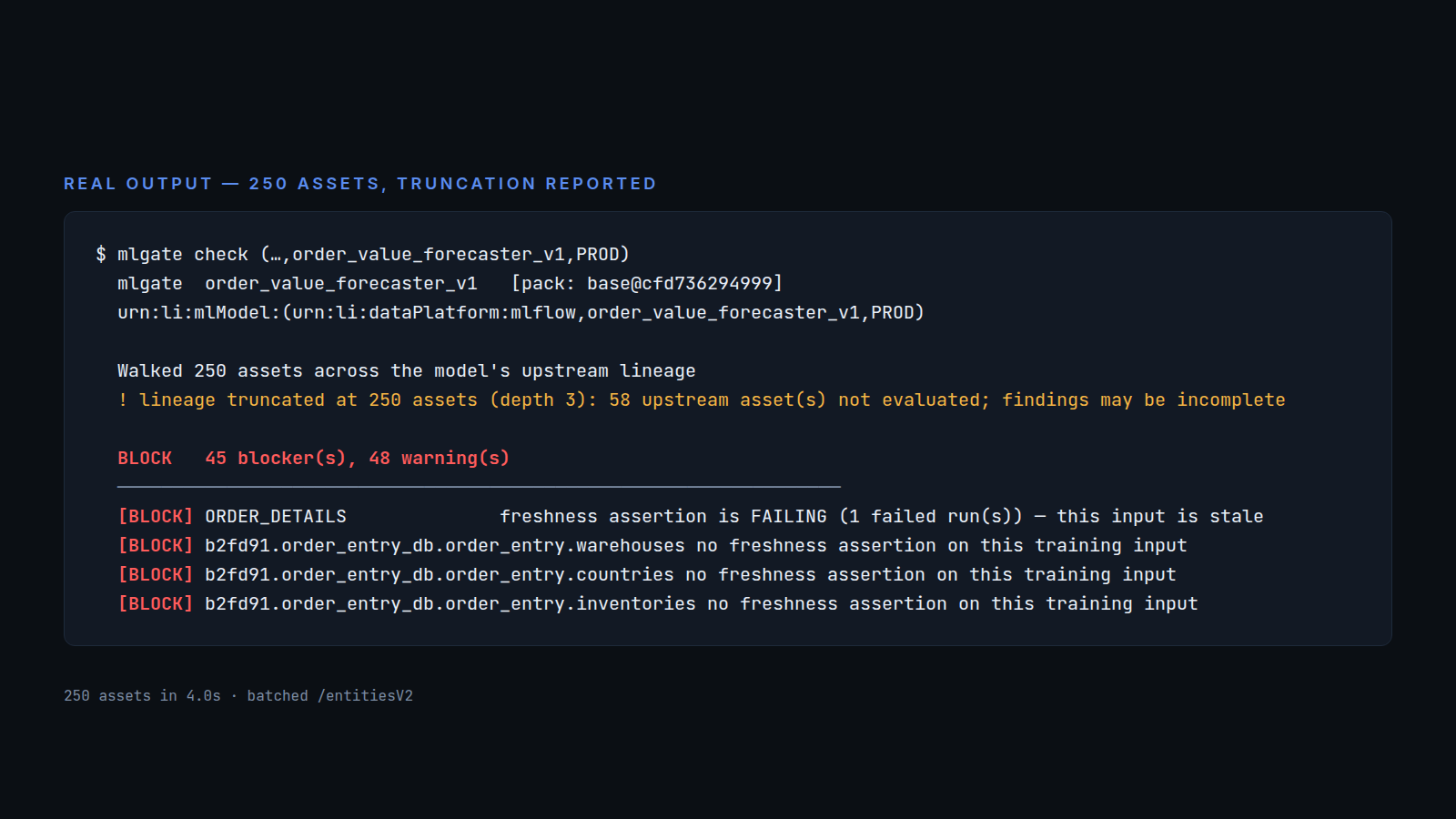This screenshot has height=819, width=1456.
Task: Select the pack 'base@cfd736294999' label
Action: (x=647, y=283)
